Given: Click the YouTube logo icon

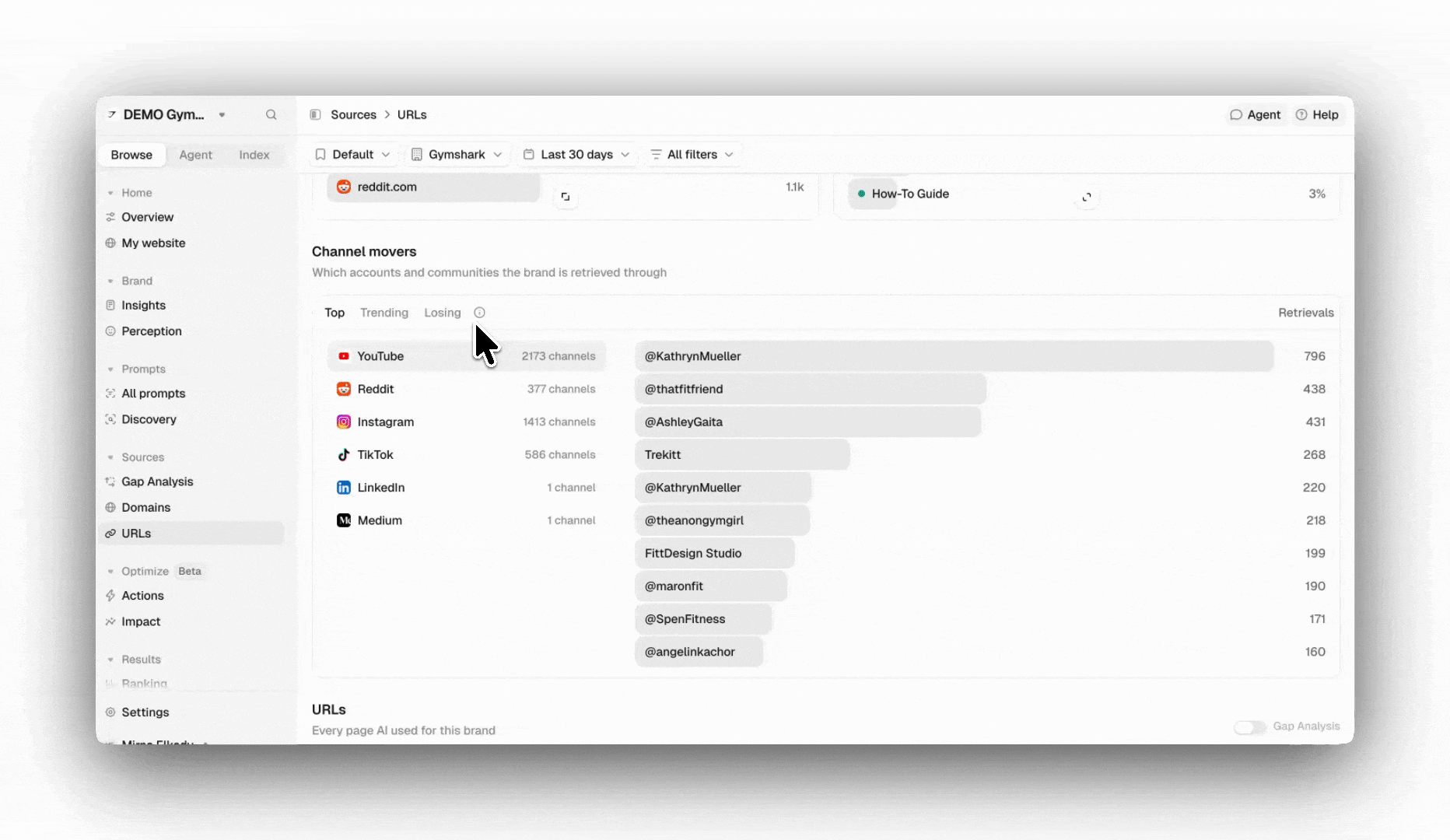Looking at the screenshot, I should click(x=344, y=356).
